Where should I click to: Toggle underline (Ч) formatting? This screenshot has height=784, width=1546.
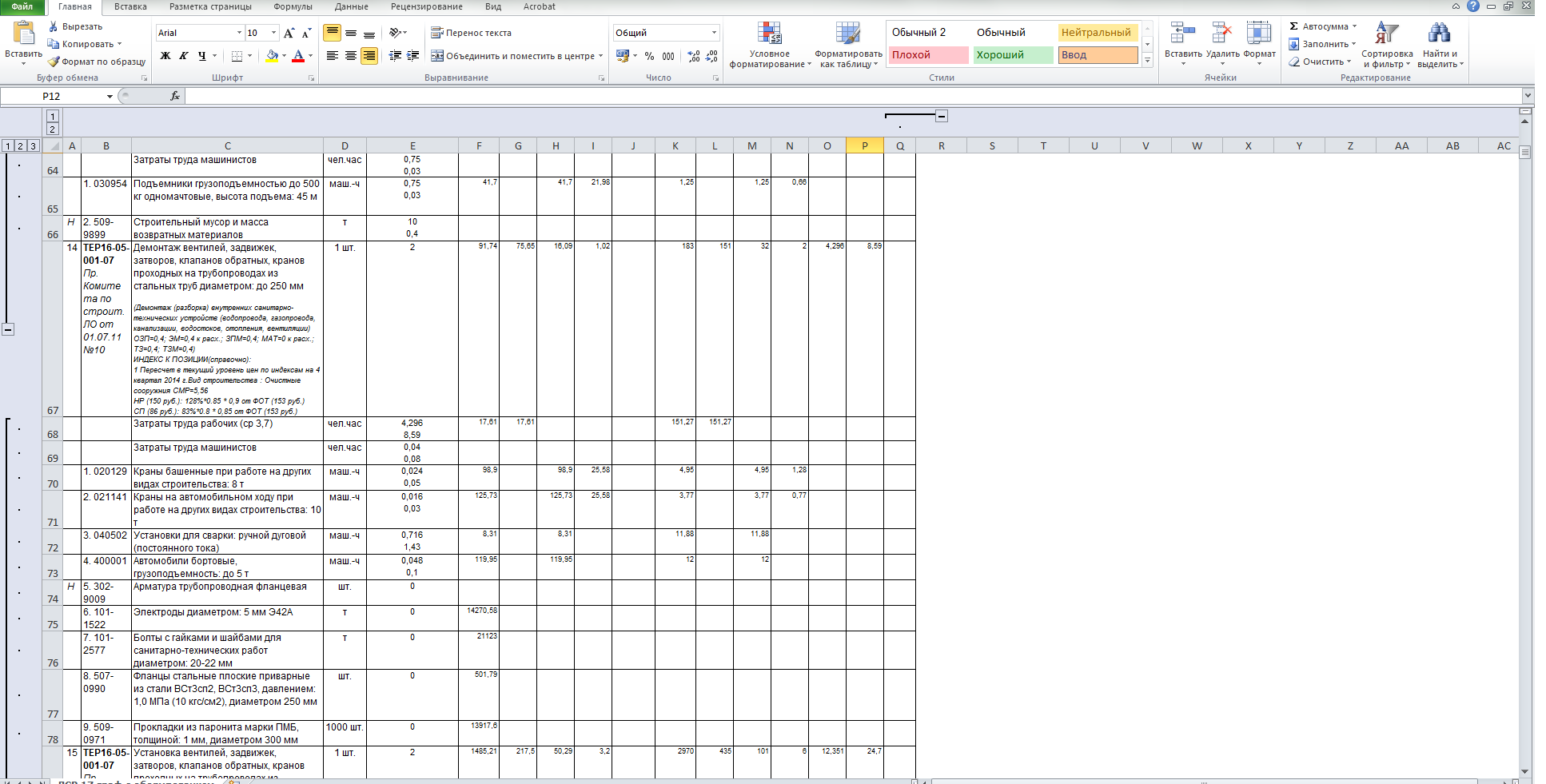201,56
